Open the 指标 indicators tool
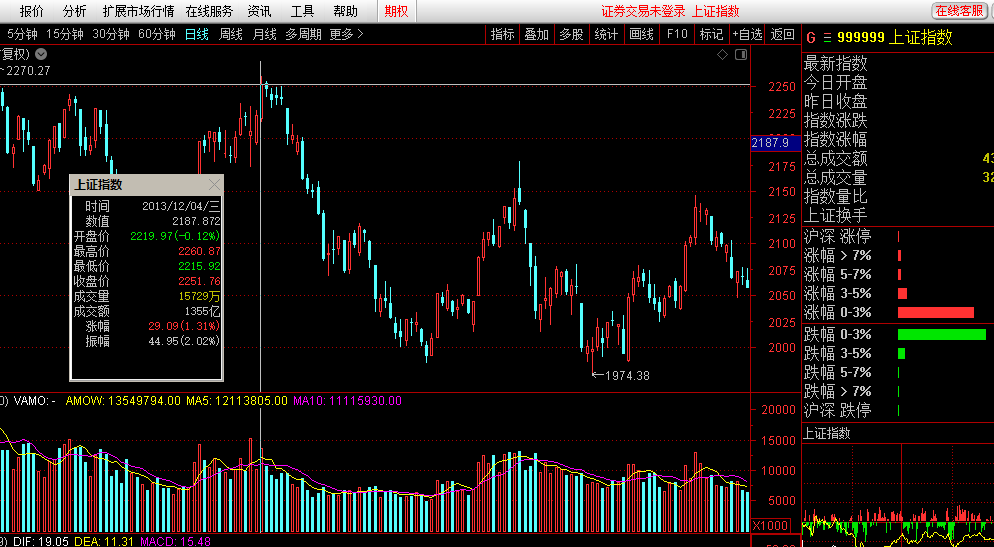 point(503,34)
